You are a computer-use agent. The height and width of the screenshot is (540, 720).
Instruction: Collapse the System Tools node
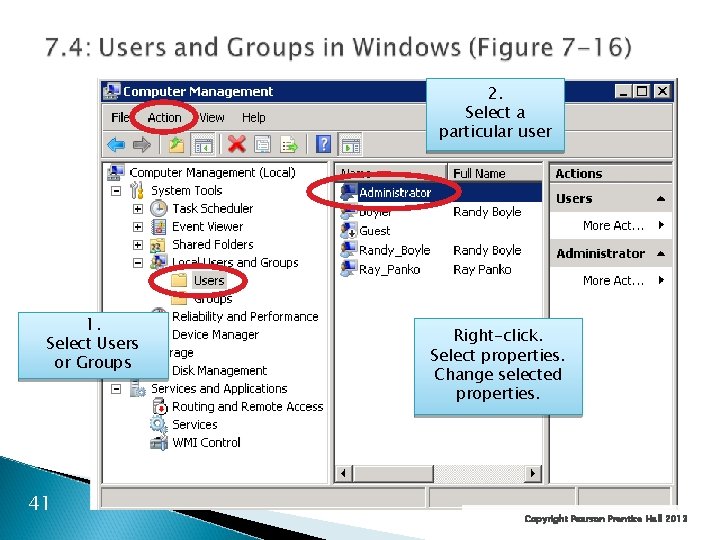click(x=116, y=191)
